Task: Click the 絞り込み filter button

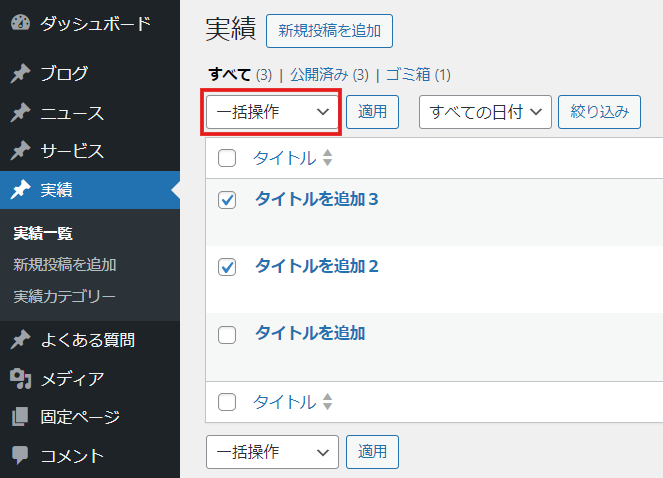Action: pos(600,112)
